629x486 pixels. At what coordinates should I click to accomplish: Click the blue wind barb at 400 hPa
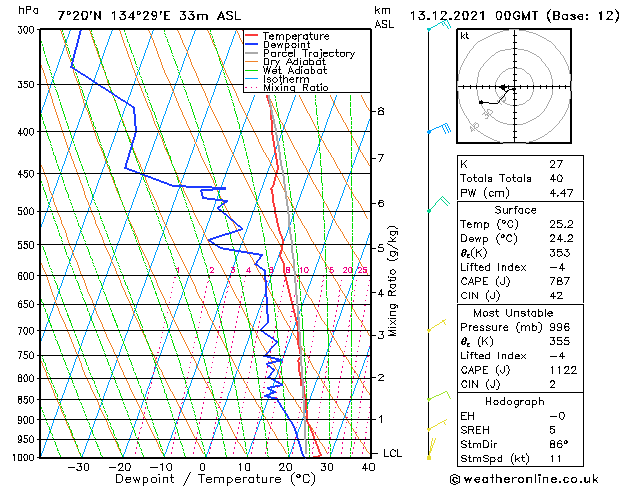pyautogui.click(x=439, y=129)
